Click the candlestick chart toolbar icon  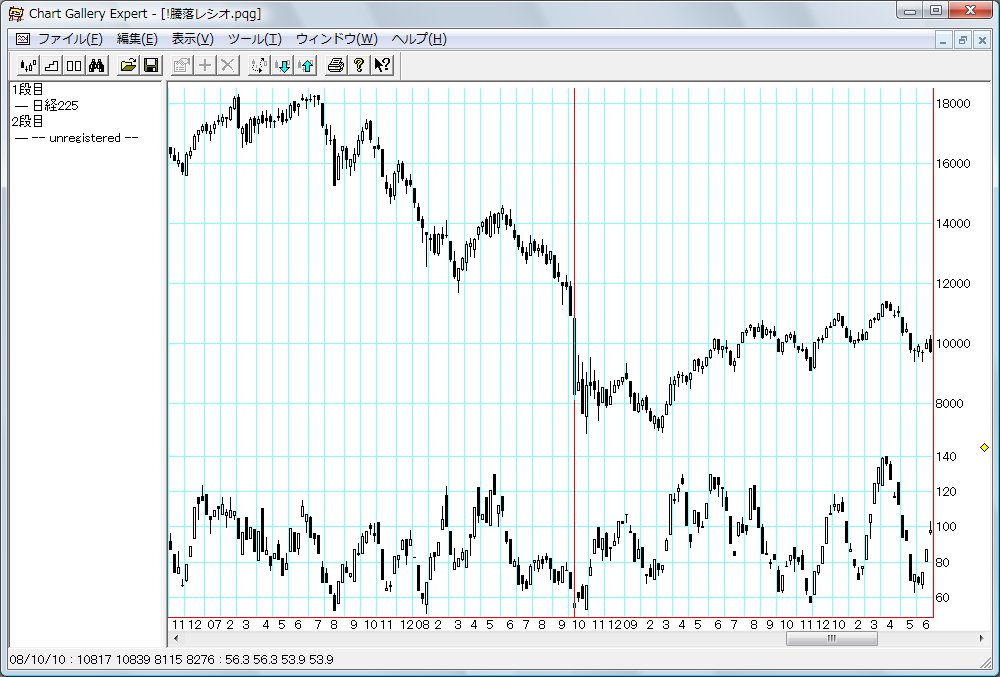pos(27,66)
